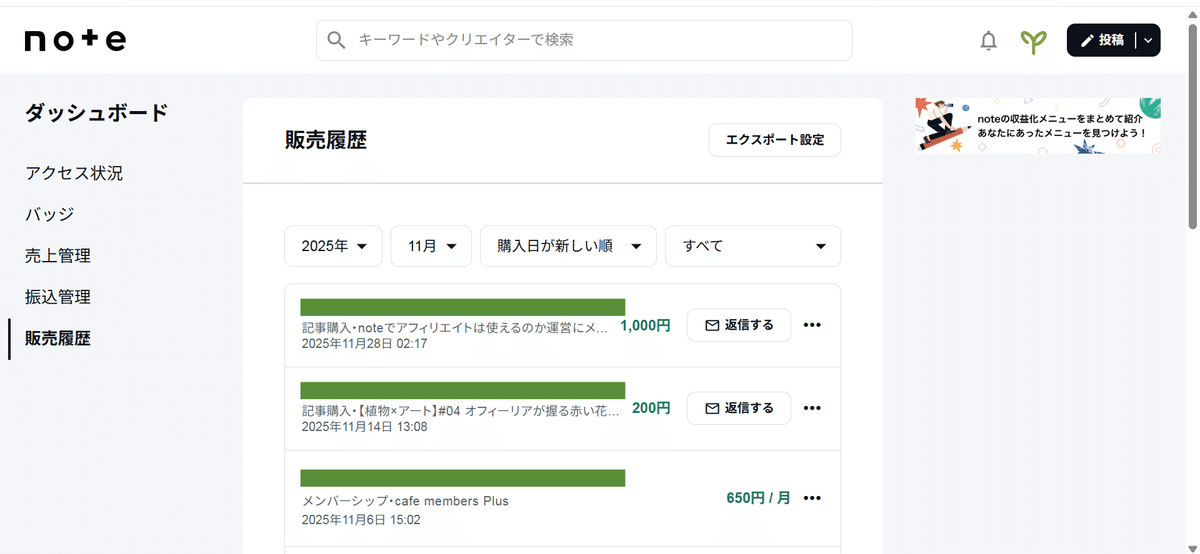Click the note logo
The width and height of the screenshot is (1200, 554).
tap(75, 40)
